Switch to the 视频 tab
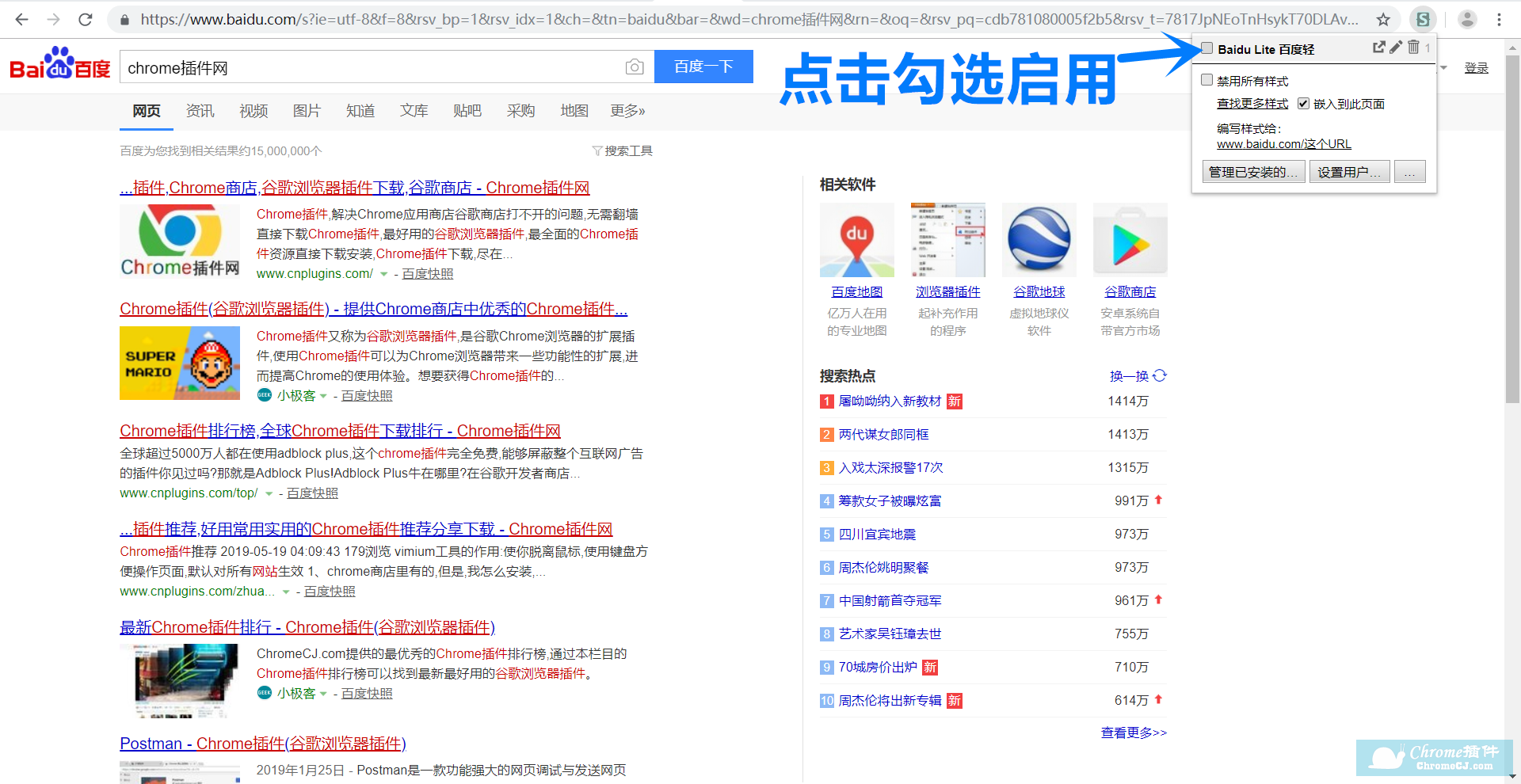Viewport: 1521px width, 784px height. [x=253, y=111]
